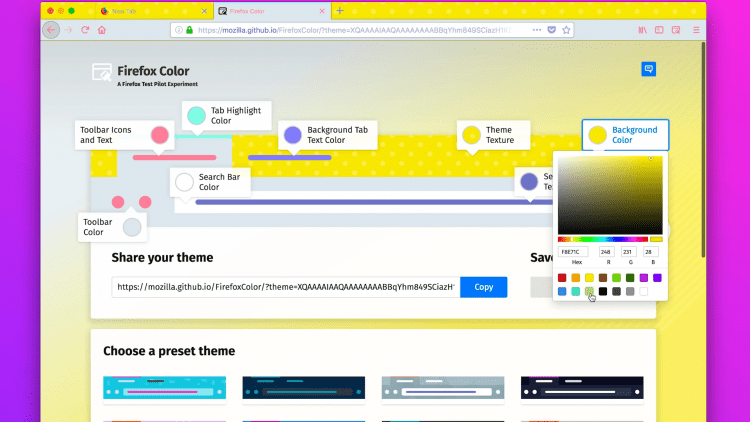This screenshot has height=422, width=750.
Task: Choose the pale green swatch under cursor
Action: click(x=589, y=291)
